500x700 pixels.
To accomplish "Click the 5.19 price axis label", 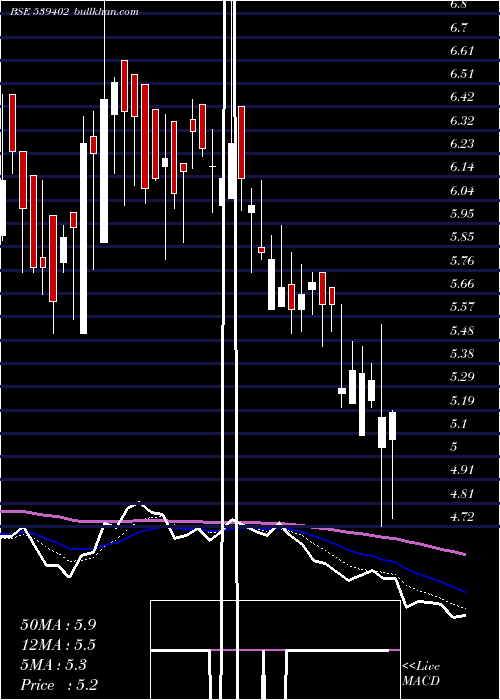I will (x=462, y=400).
